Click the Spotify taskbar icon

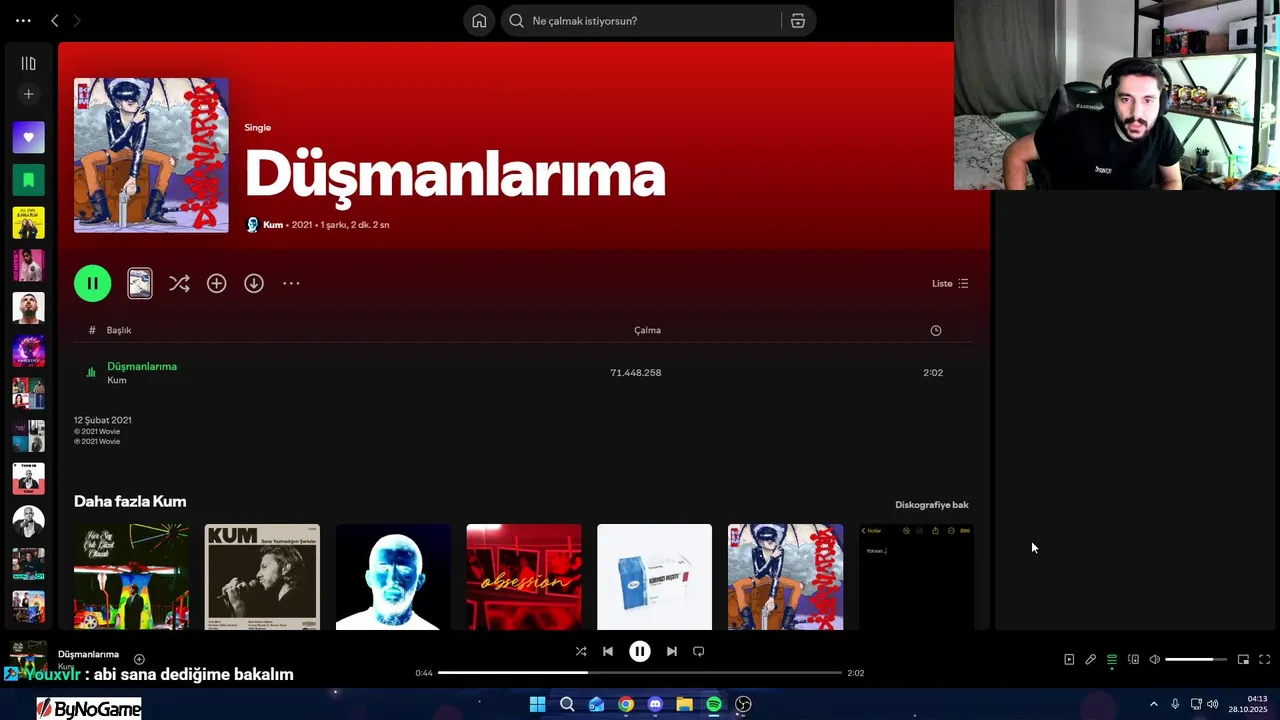[714, 704]
